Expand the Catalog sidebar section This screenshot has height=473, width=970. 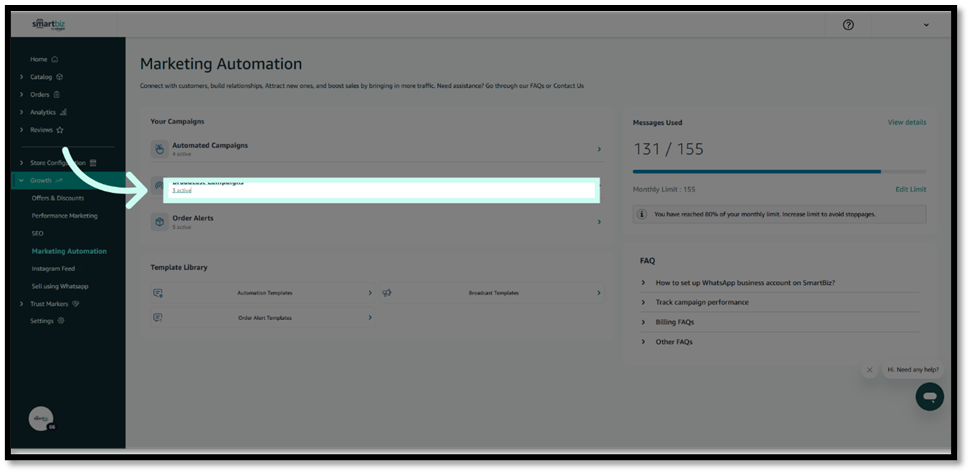click(22, 77)
